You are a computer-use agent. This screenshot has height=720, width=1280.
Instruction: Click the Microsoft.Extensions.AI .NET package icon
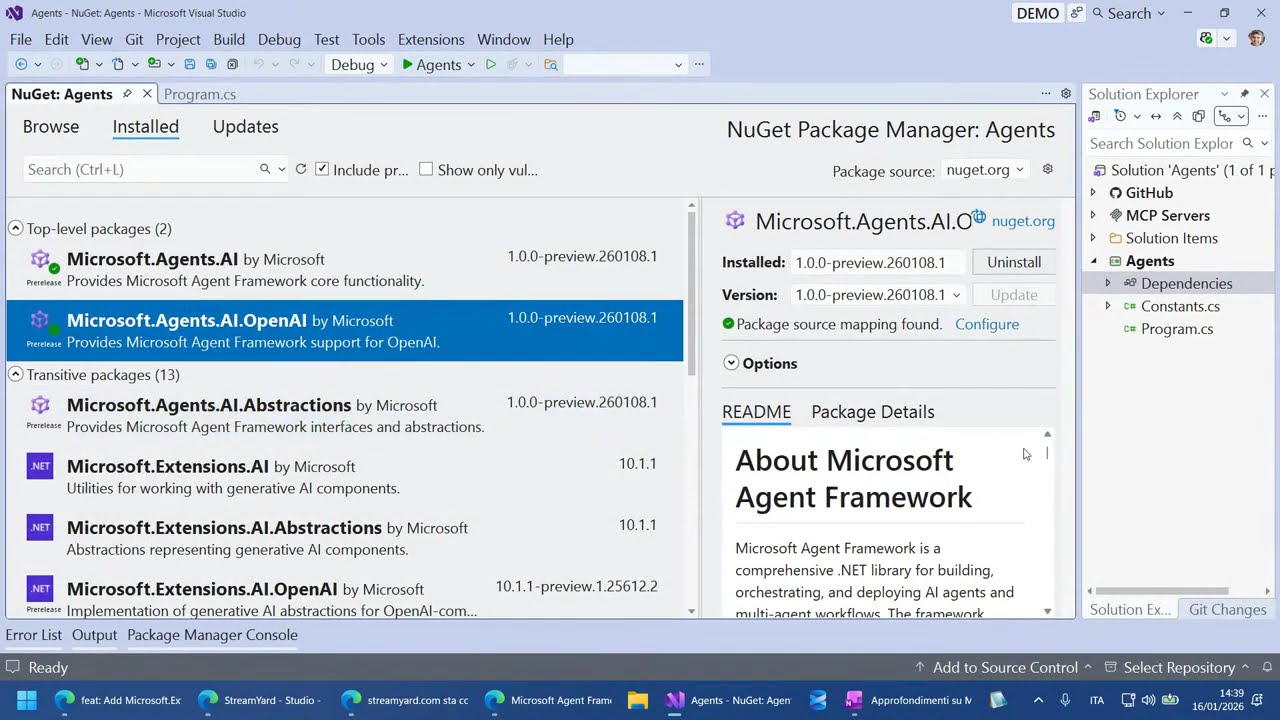(40, 466)
